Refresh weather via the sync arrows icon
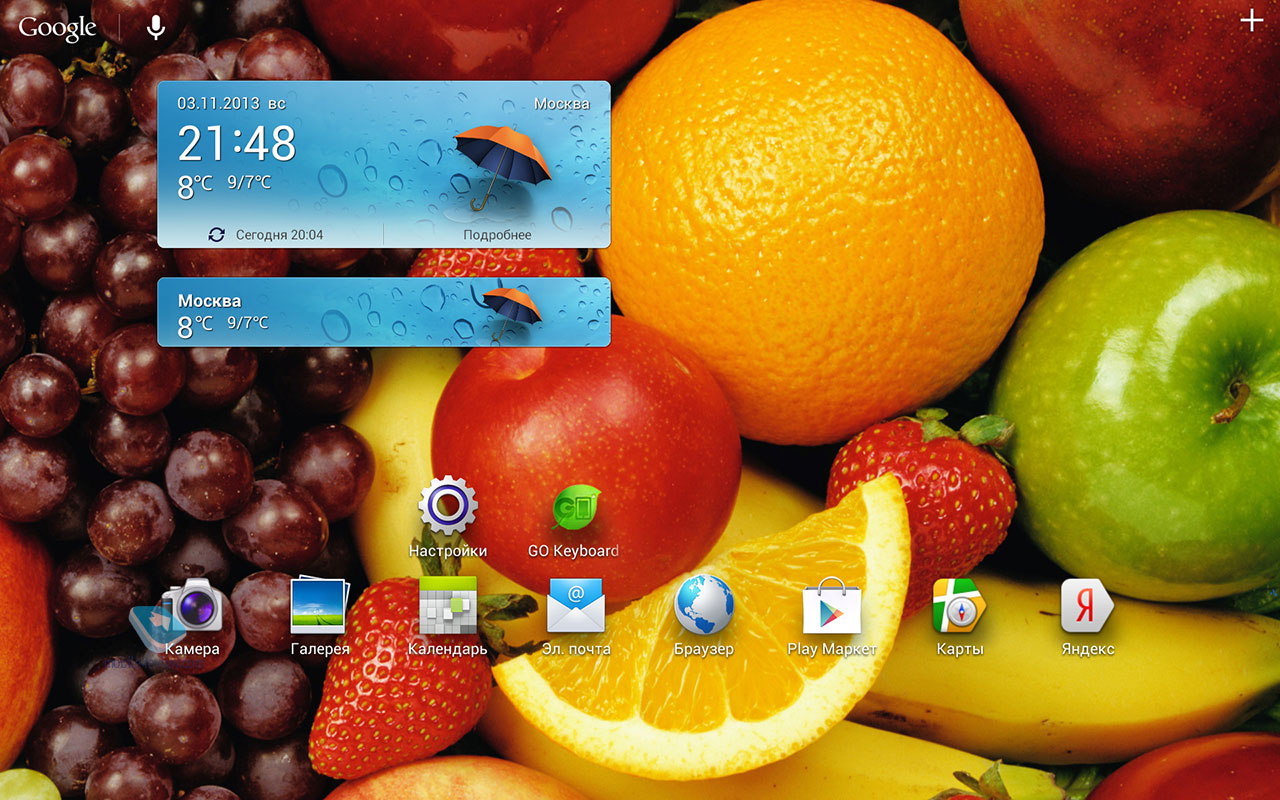The height and width of the screenshot is (800, 1280). click(x=217, y=234)
